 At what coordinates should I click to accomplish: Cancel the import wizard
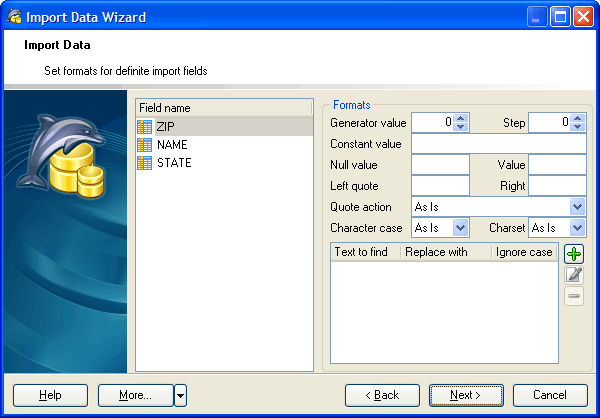(550, 395)
